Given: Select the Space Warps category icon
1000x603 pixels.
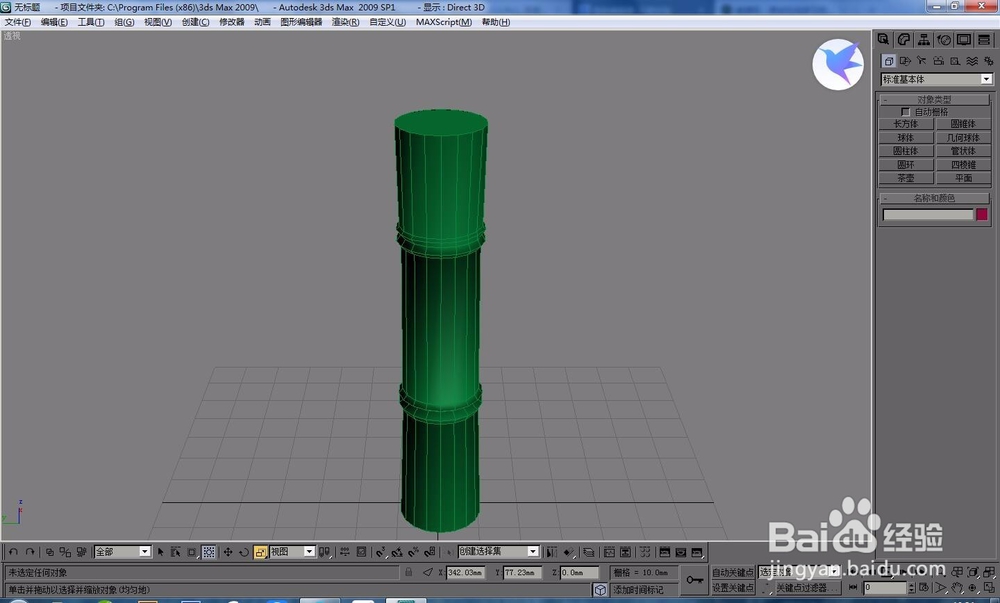Looking at the screenshot, I should click(x=972, y=61).
